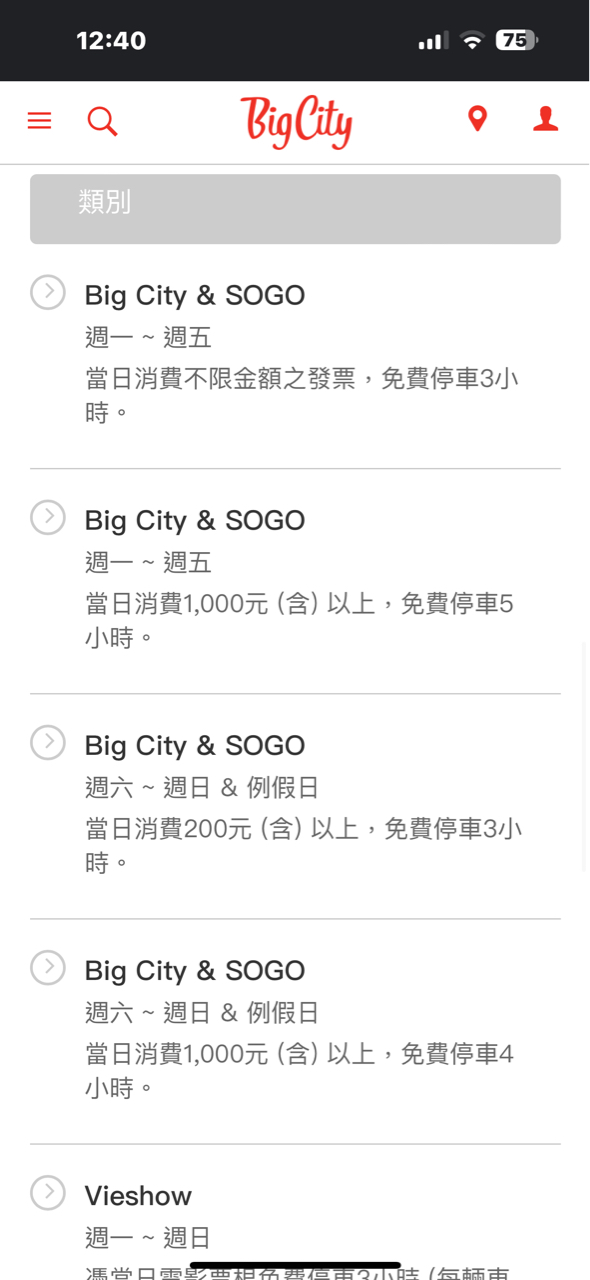590x1280 pixels.
Task: Expand the Vieshow entry chevron
Action: tap(47, 1192)
